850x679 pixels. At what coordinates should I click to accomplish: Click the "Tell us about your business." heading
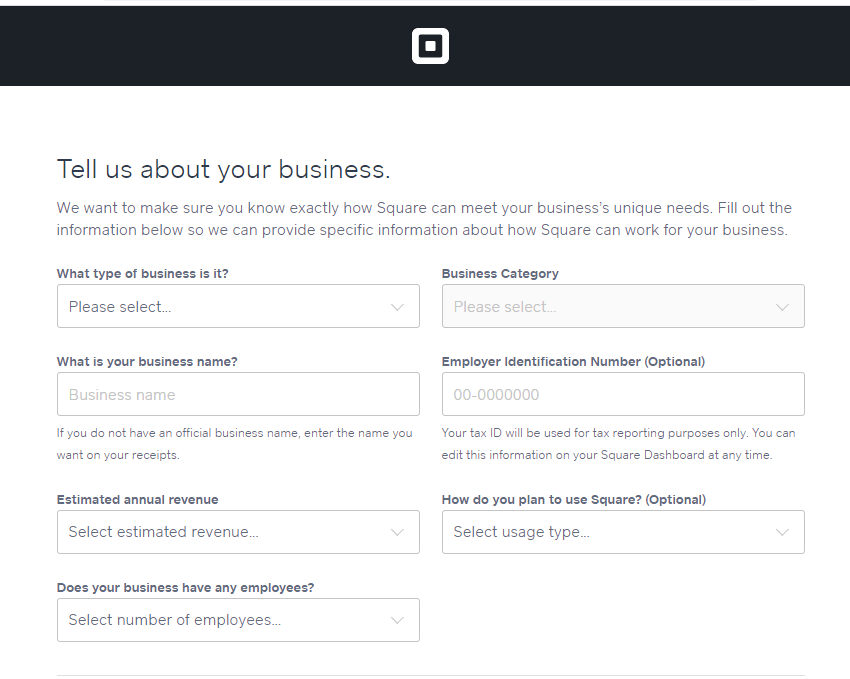[x=223, y=169]
